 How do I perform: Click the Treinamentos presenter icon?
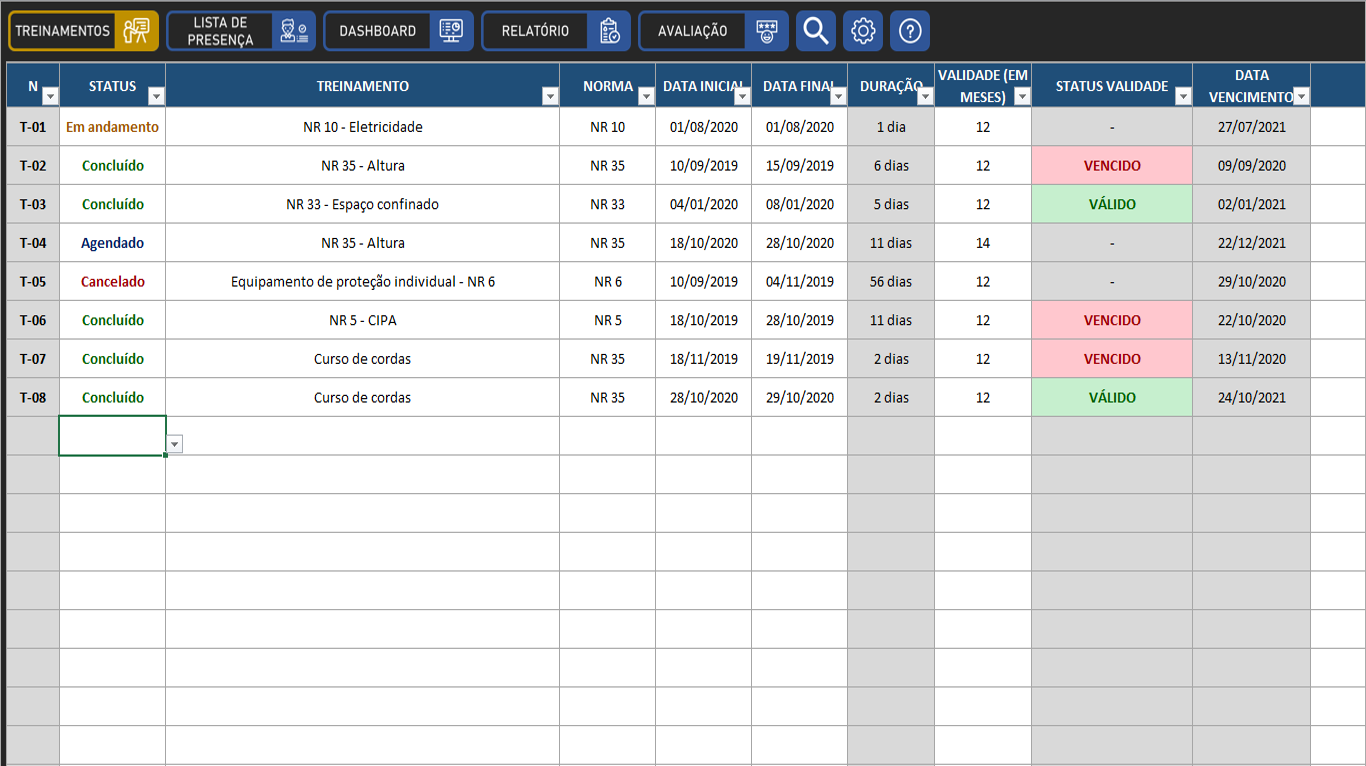pos(136,31)
